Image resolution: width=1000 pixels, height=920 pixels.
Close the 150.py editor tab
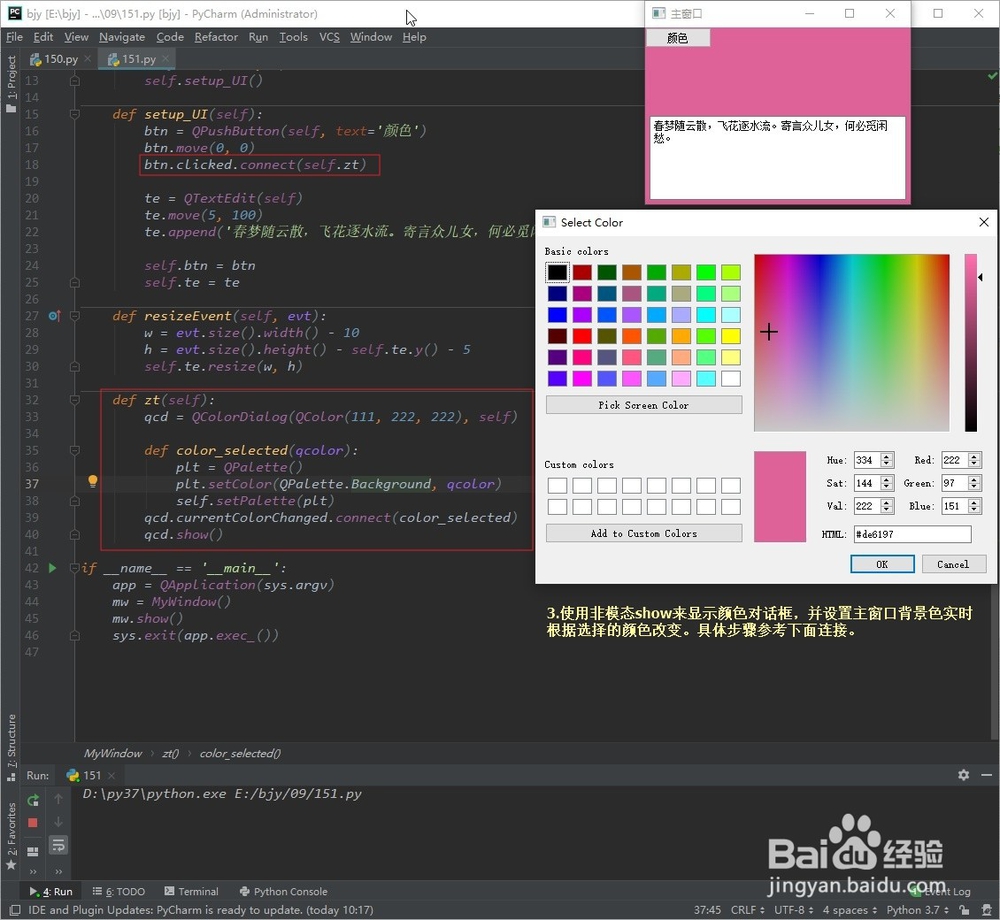click(87, 59)
